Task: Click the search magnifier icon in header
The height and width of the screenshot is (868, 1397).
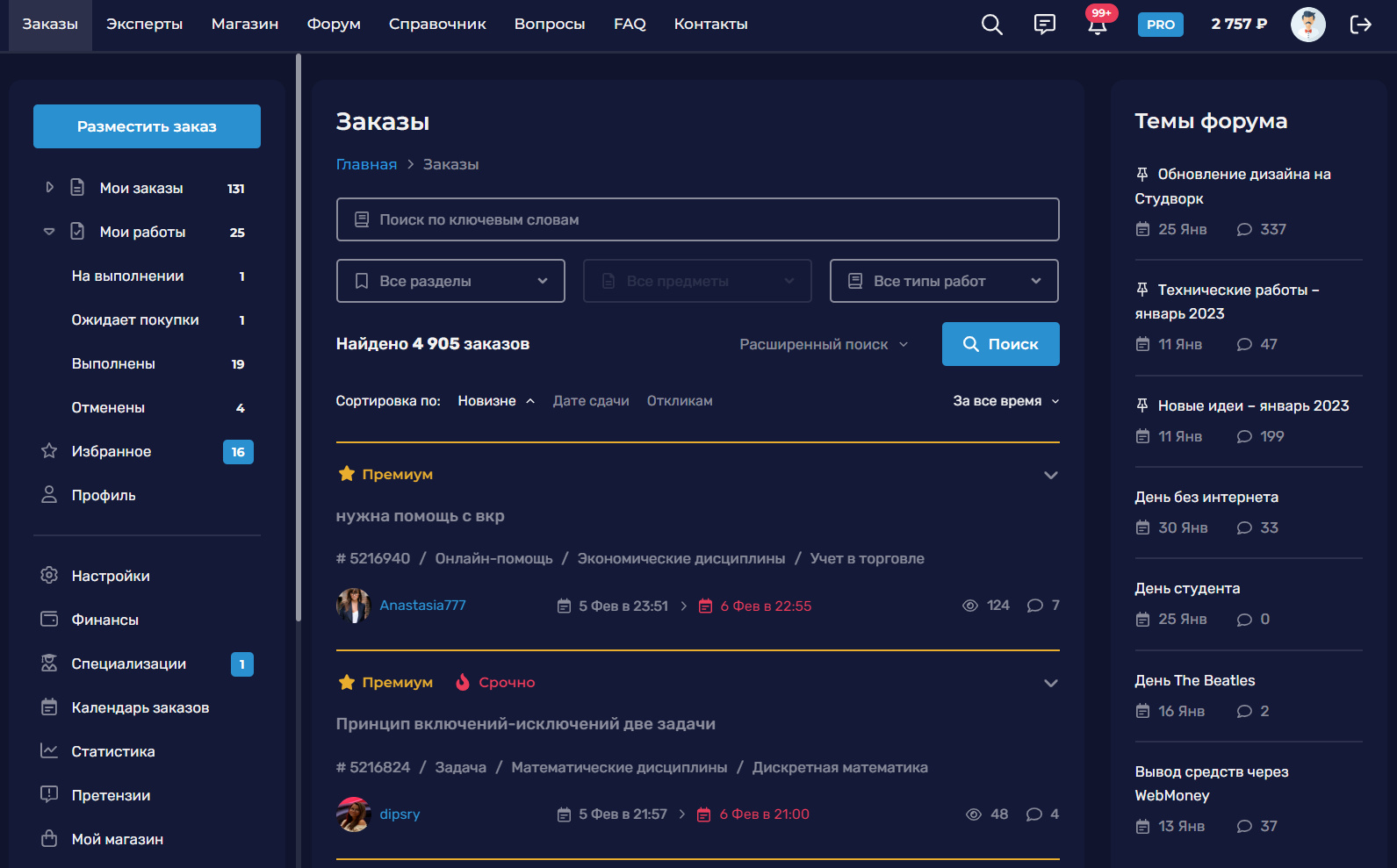Action: (991, 25)
